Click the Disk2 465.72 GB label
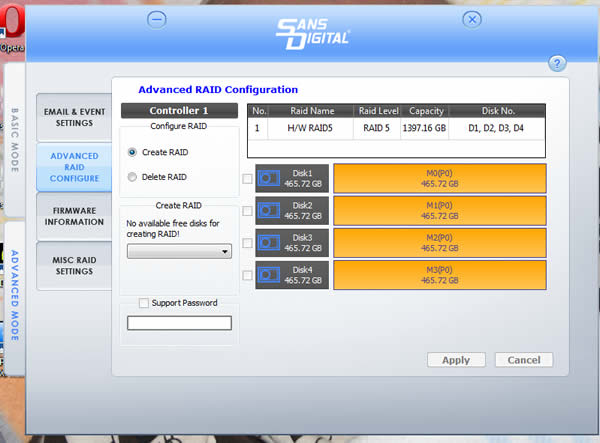Screen dimensions: 600x443 point(303,210)
